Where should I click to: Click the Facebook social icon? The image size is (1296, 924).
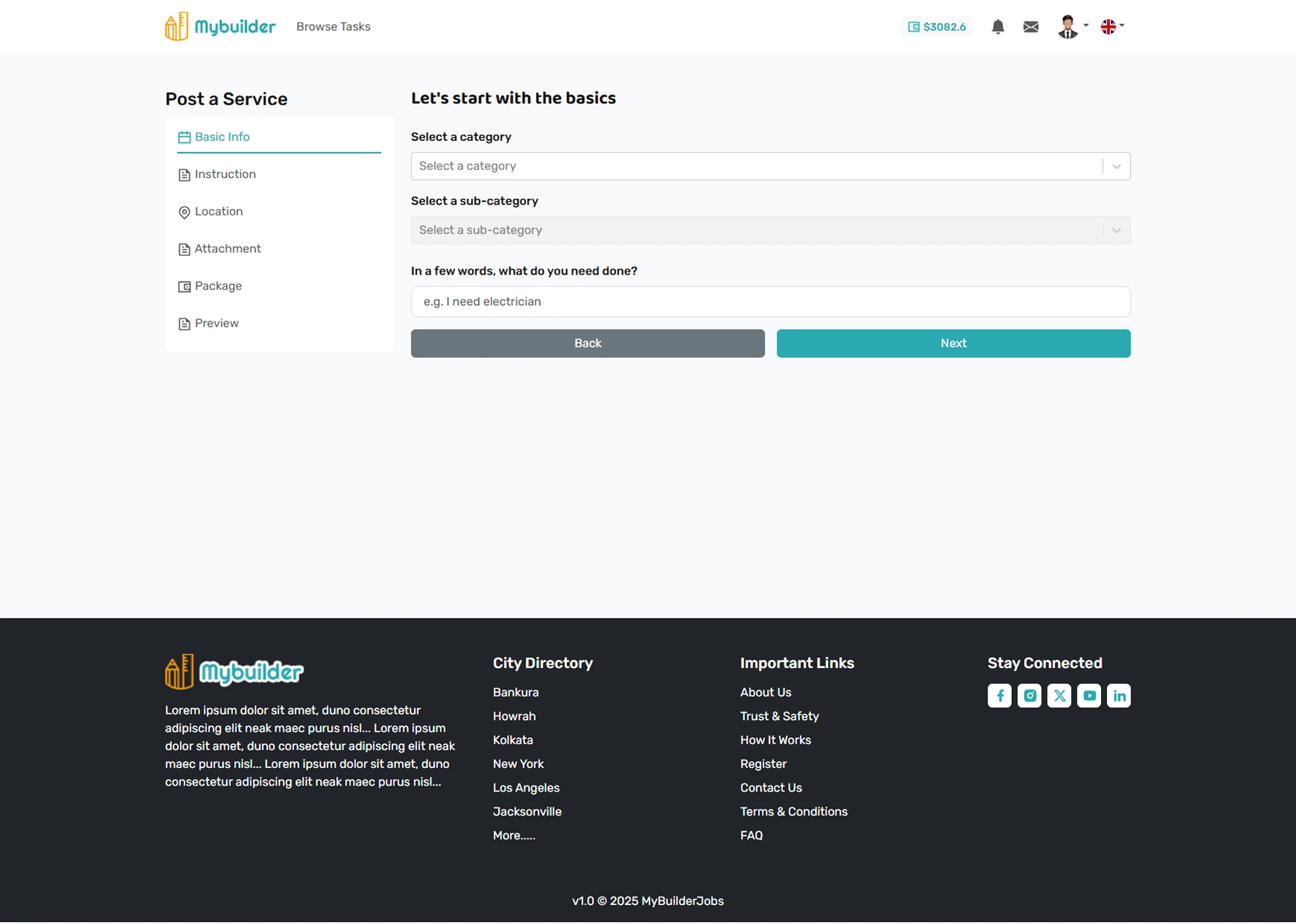999,695
